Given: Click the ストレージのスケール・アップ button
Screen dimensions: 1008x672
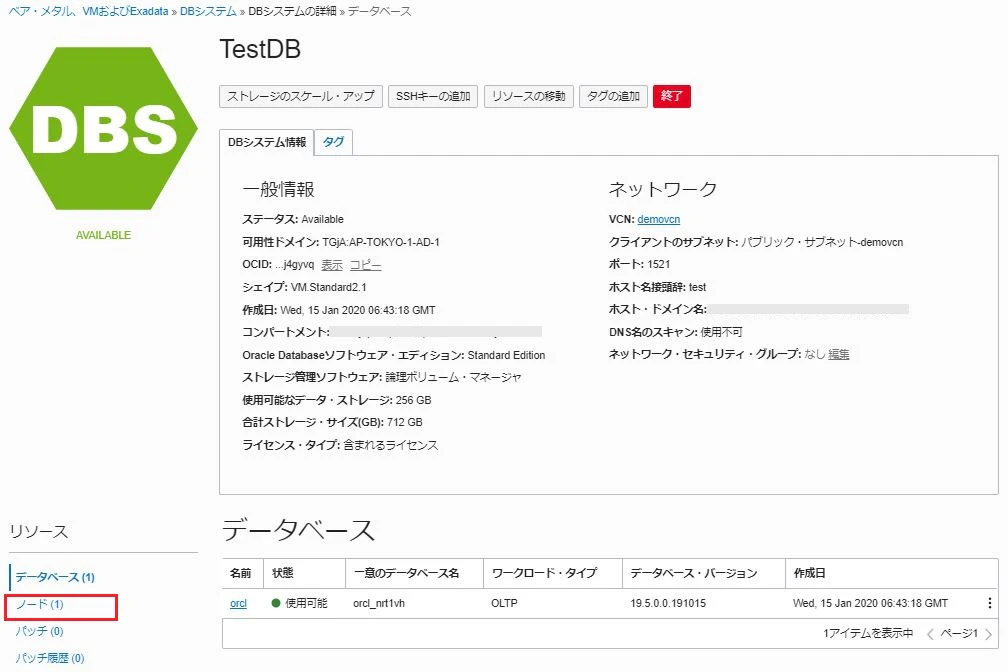Looking at the screenshot, I should coord(301,96).
